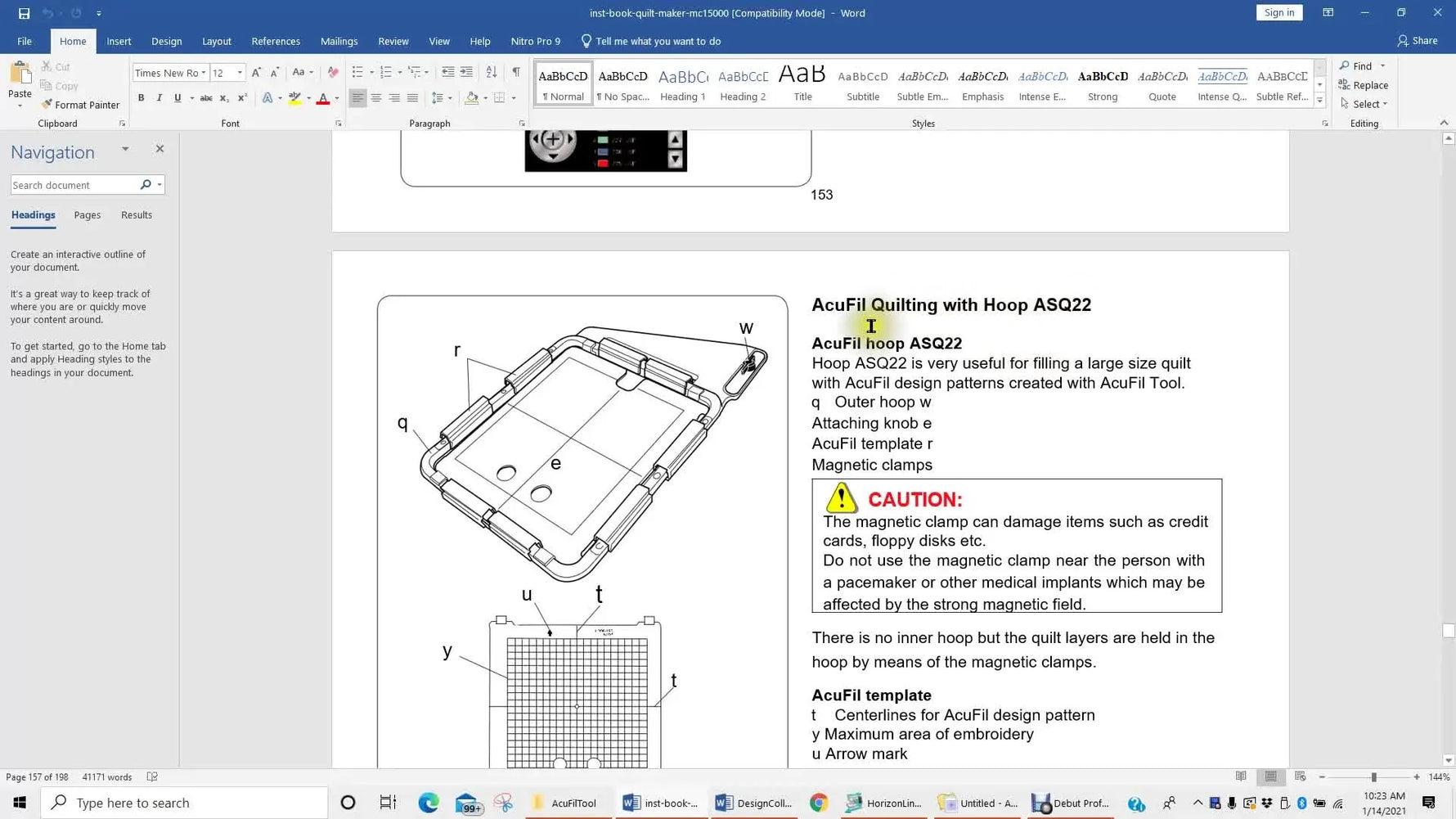
Task: Toggle Underline formatting
Action: (x=178, y=98)
